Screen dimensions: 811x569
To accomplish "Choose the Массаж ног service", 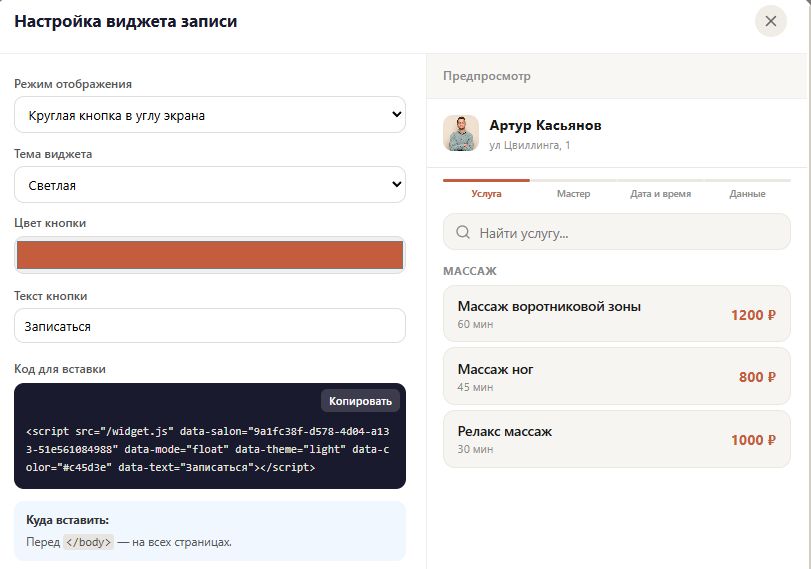I will pyautogui.click(x=617, y=377).
